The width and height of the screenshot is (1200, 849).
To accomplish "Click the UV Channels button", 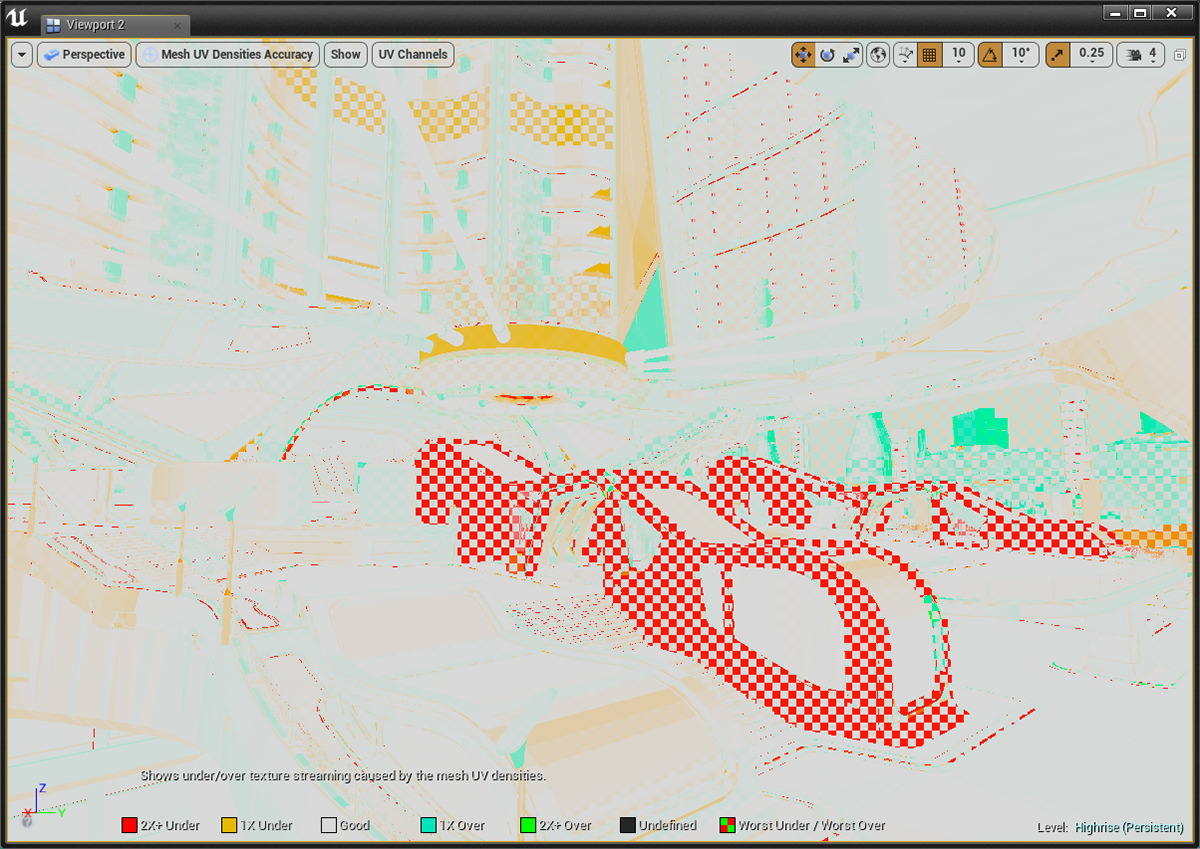I will (413, 55).
